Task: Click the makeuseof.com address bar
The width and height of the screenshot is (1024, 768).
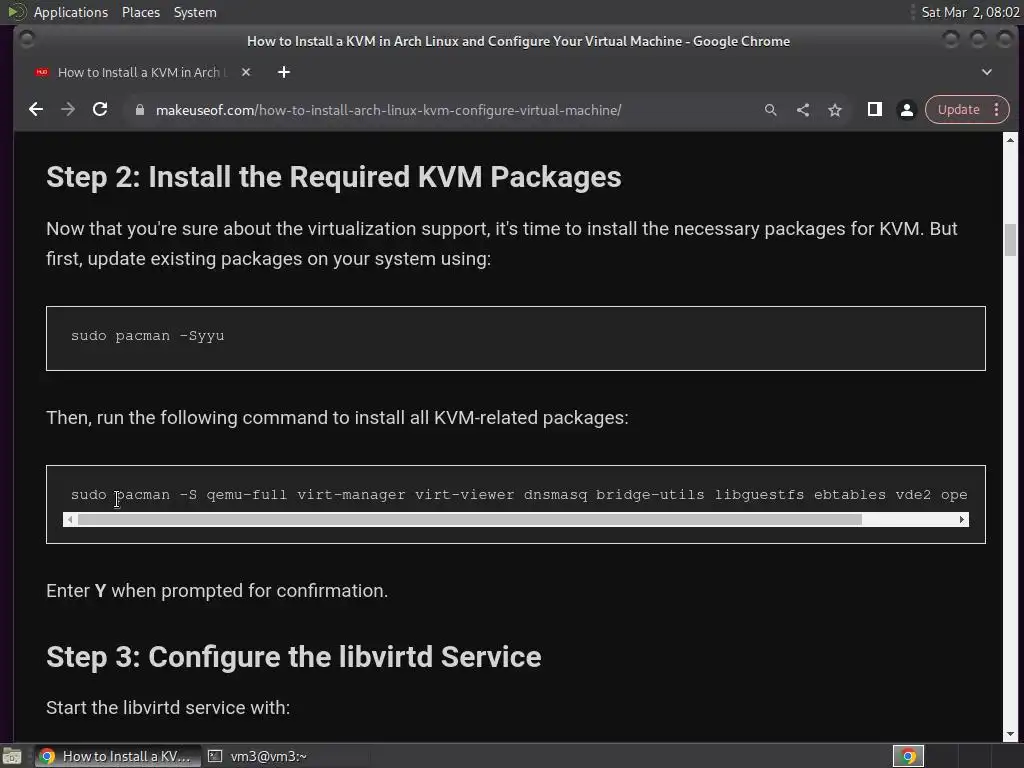Action: pos(450,110)
